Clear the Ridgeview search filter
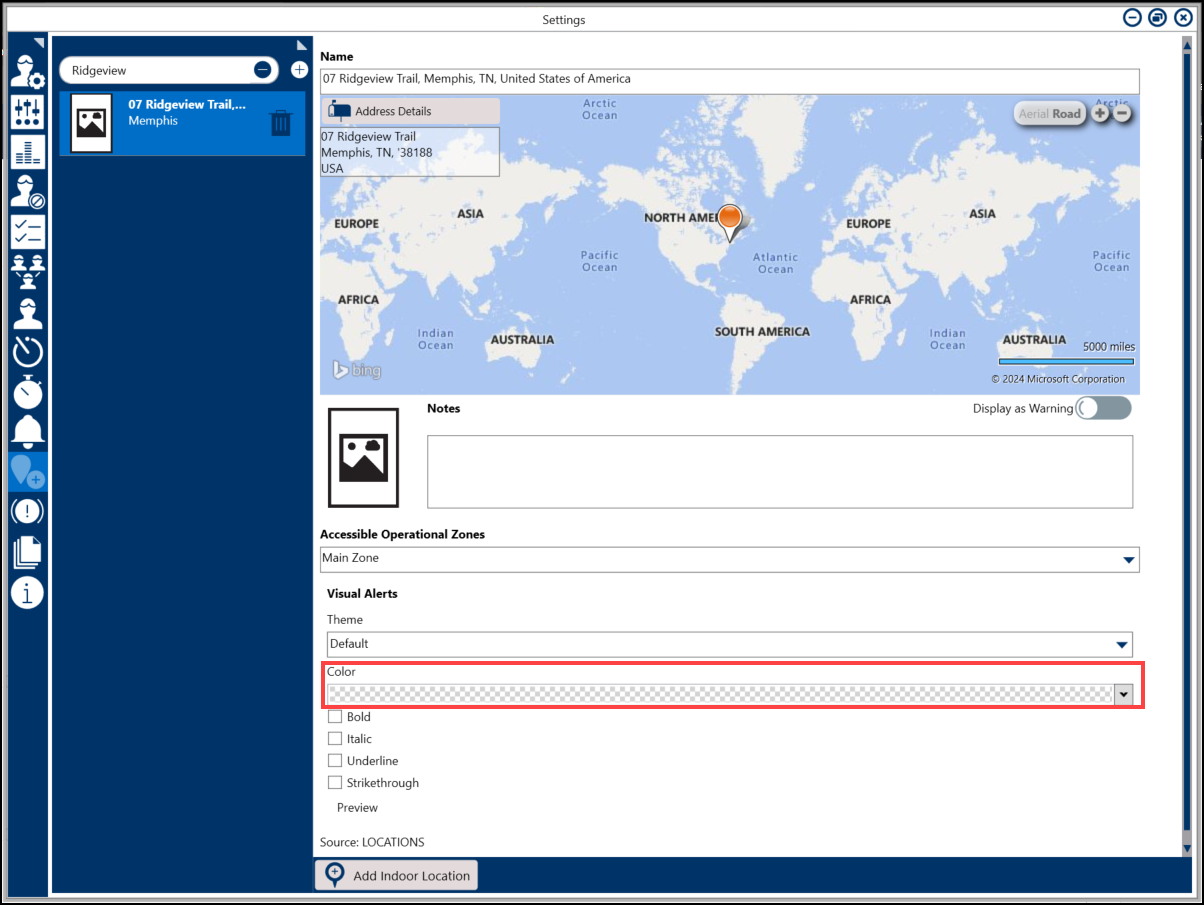 262,70
